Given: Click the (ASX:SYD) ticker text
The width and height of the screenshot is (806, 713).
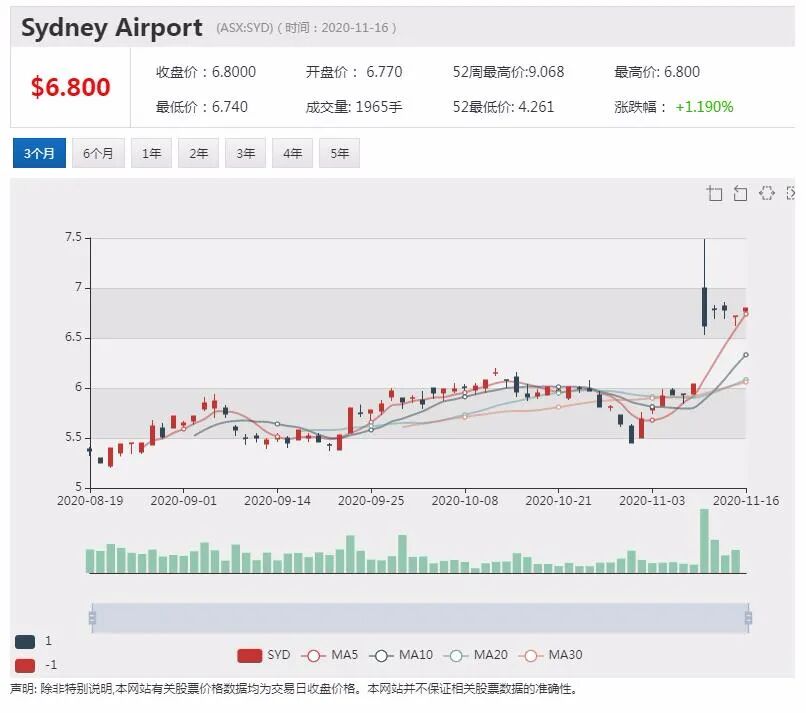Looking at the screenshot, I should point(245,28).
